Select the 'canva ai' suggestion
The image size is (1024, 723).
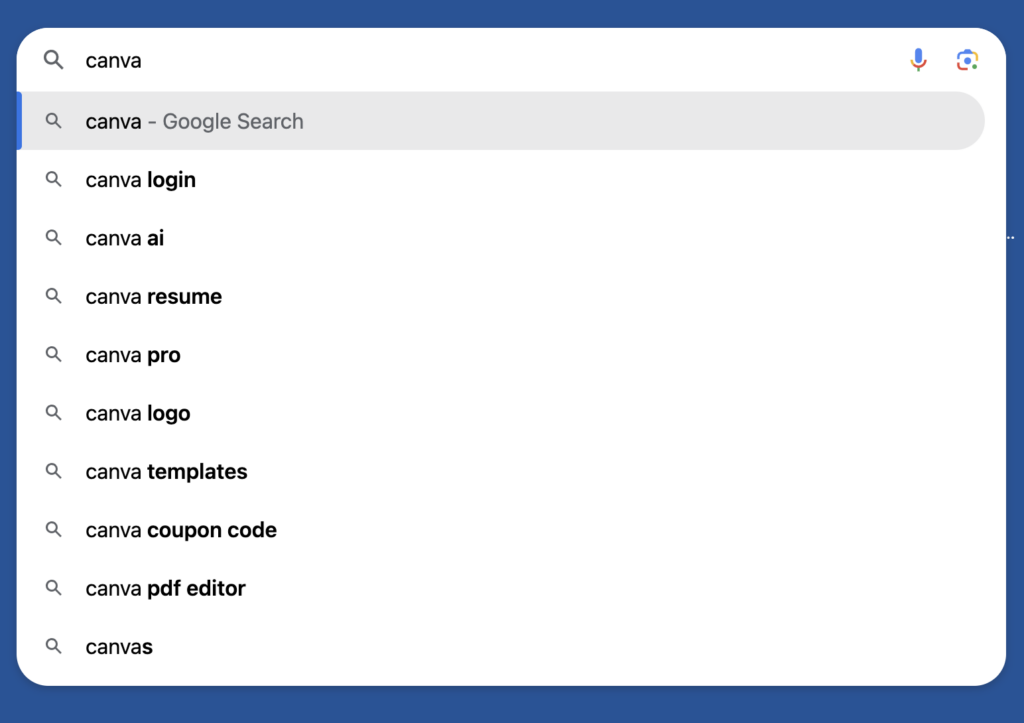pos(124,237)
